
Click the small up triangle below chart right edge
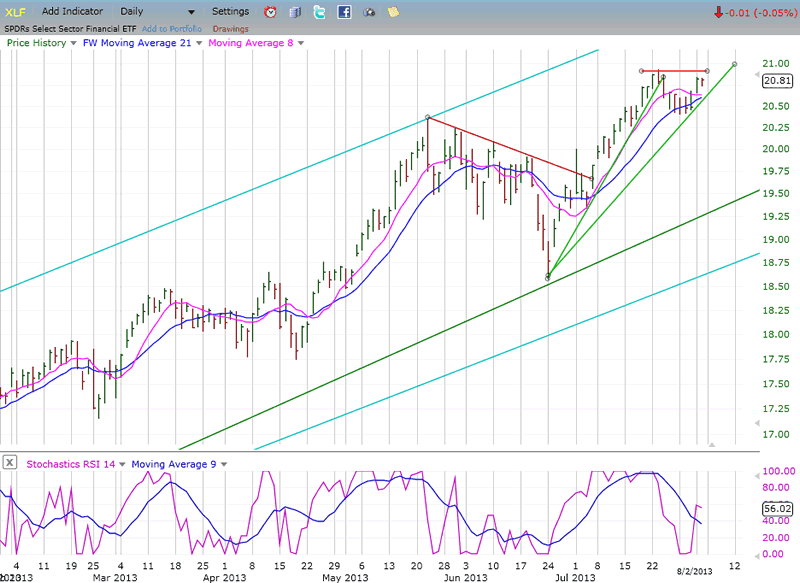pos(712,445)
